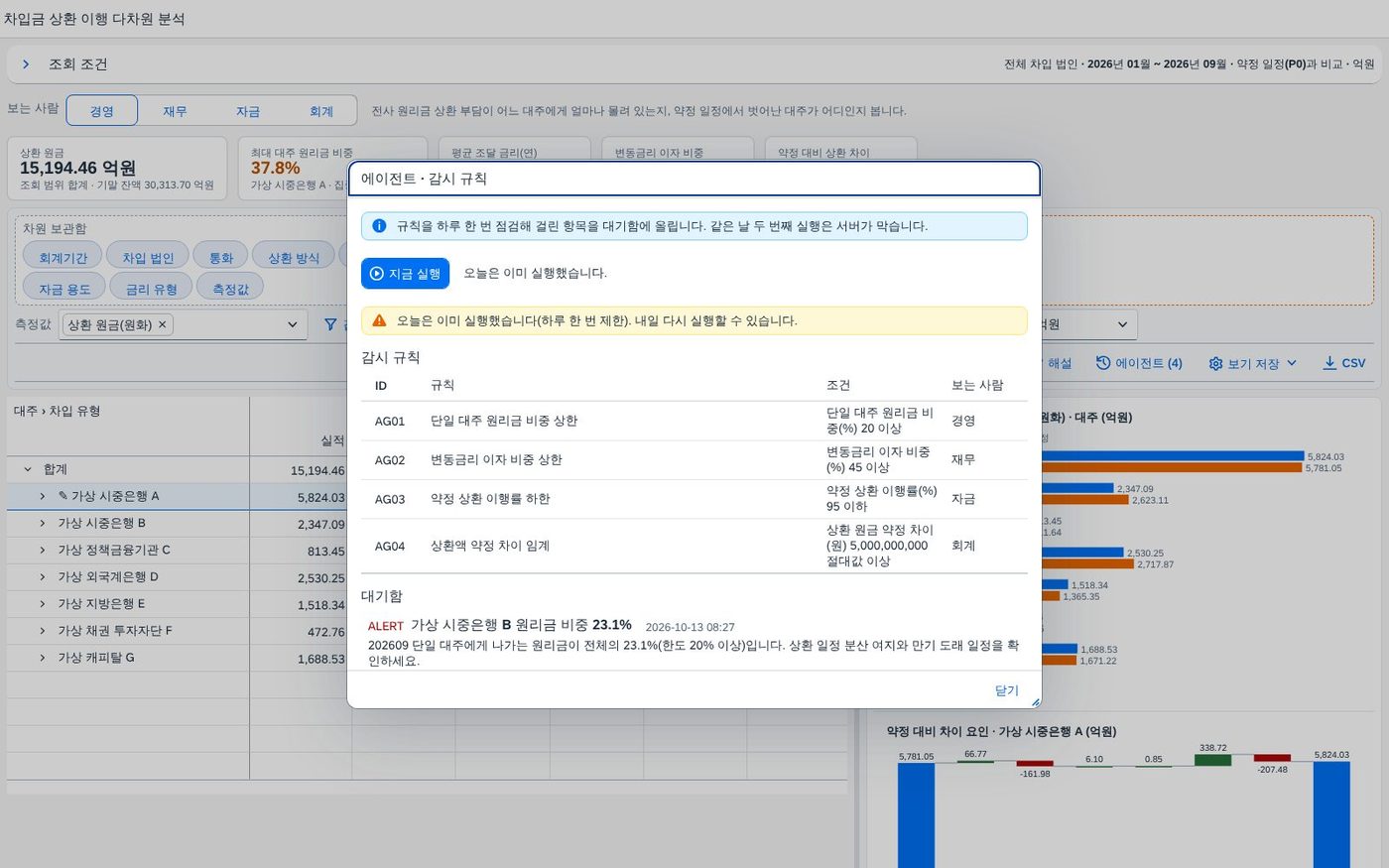Switch to the 회계 viewer tab

[x=321, y=111]
